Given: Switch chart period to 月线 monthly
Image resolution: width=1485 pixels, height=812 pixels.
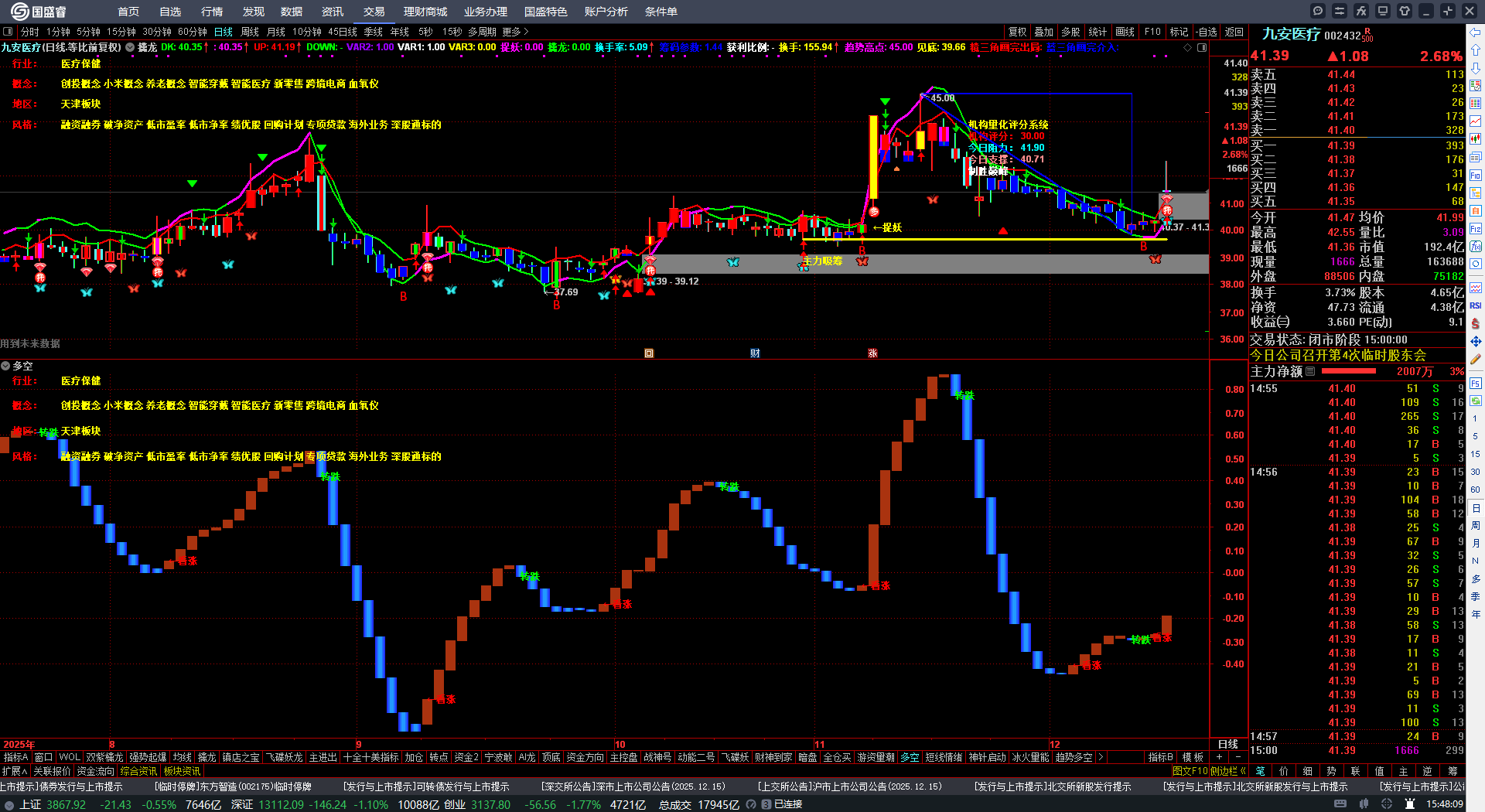Looking at the screenshot, I should pos(276,32).
